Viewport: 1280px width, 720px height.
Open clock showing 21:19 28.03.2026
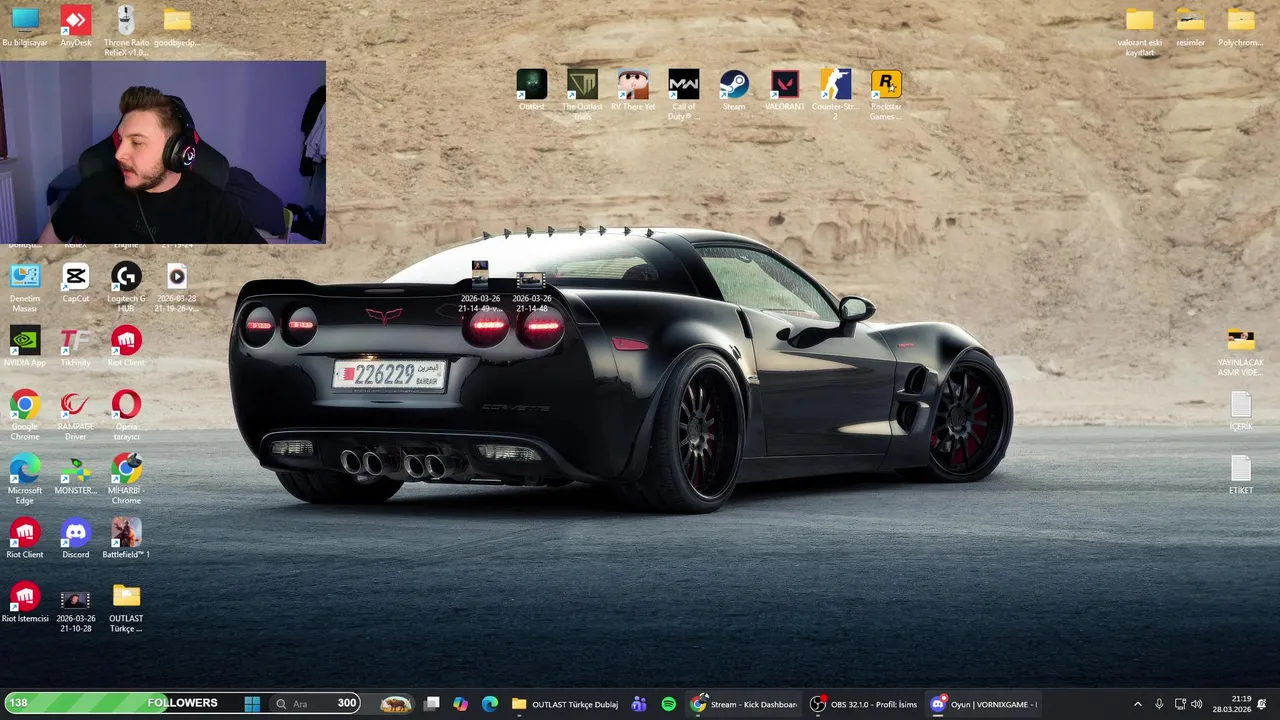(x=1232, y=704)
